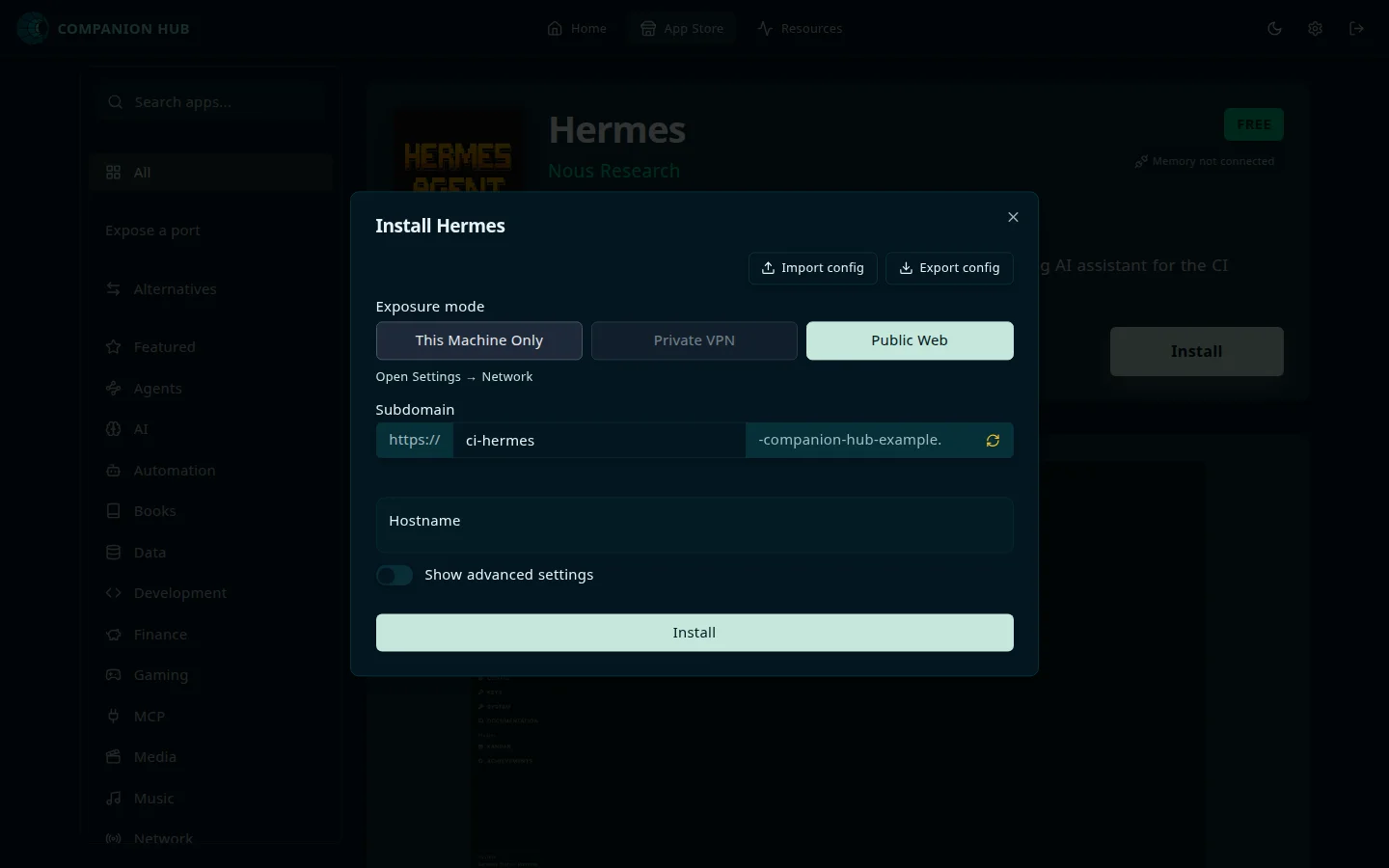
Task: Open settings gear icon in header
Action: (1315, 29)
